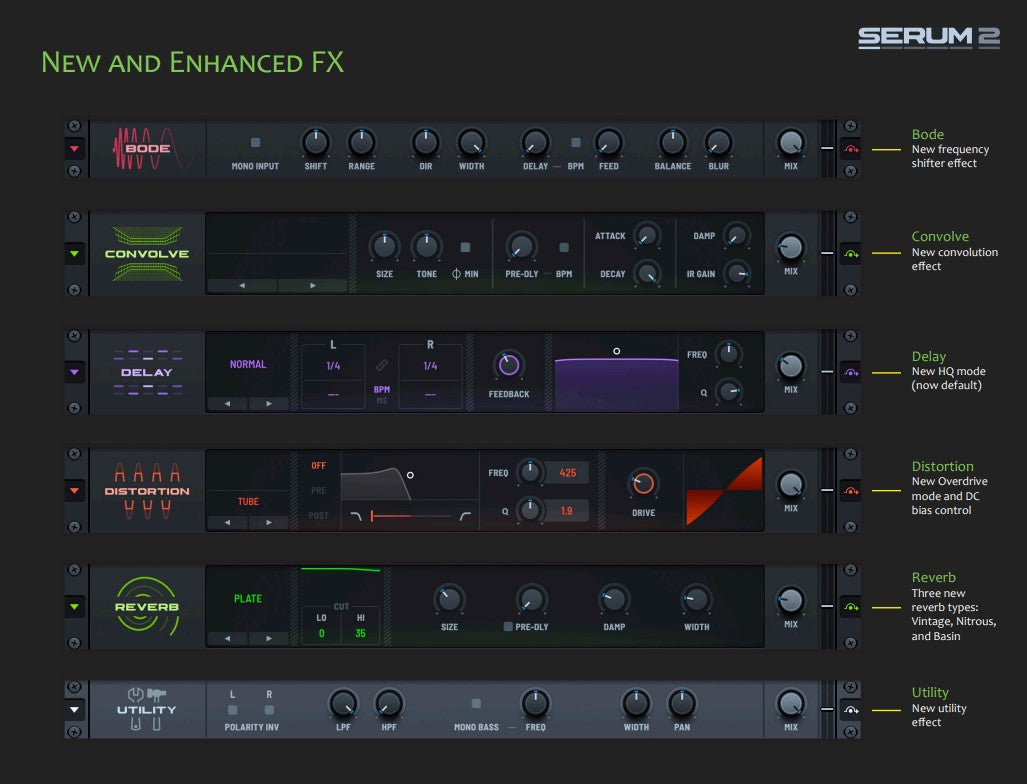Select the Distortion low-pass filter shape icon
1027x784 pixels.
[x=356, y=516]
